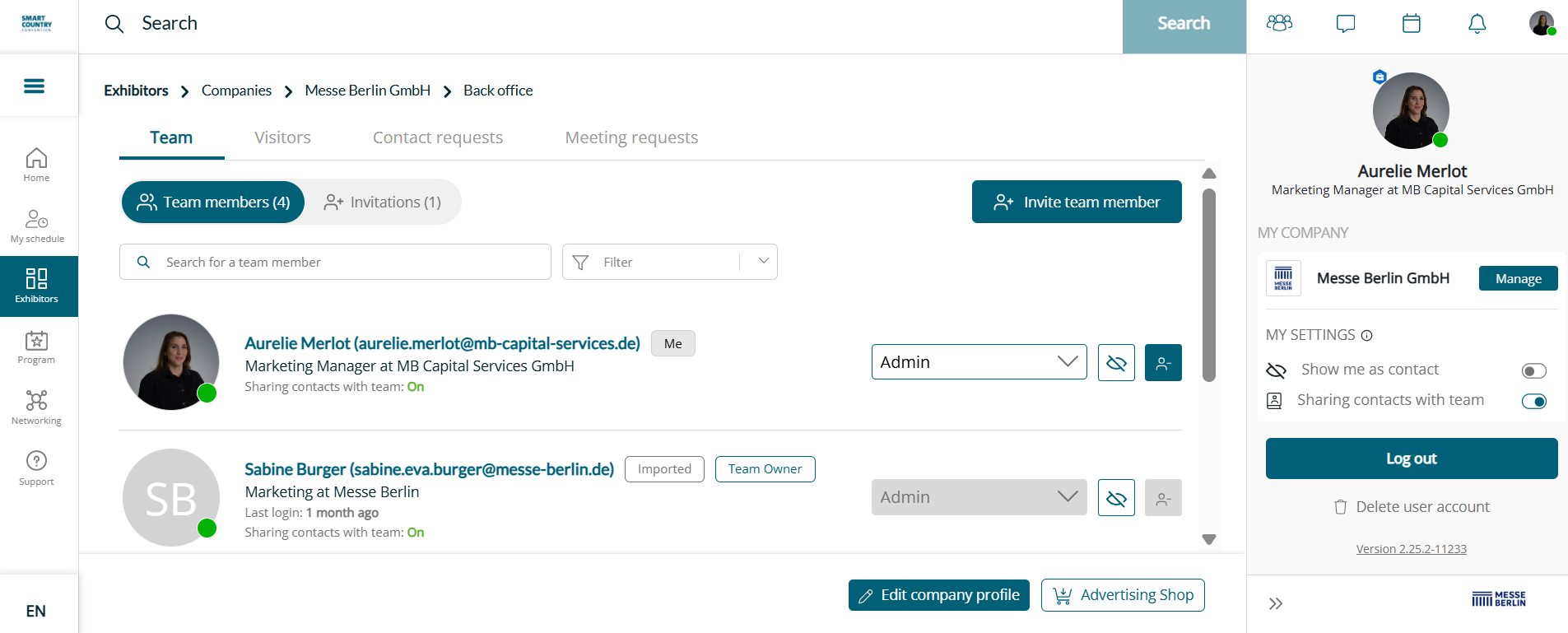Show Team members (4) list
This screenshot has width=1568, height=633.
coord(213,202)
